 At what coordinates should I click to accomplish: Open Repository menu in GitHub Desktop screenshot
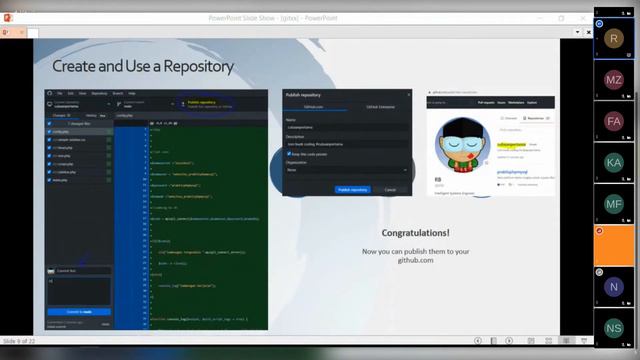[x=99, y=93]
